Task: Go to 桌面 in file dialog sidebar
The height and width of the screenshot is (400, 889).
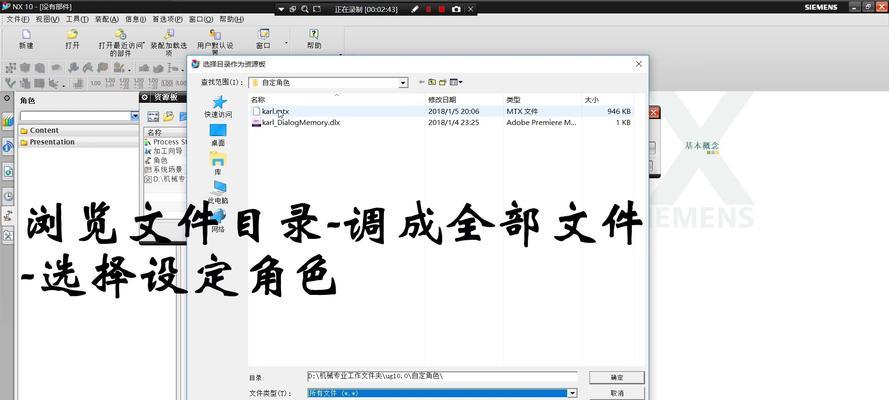Action: coord(218,136)
